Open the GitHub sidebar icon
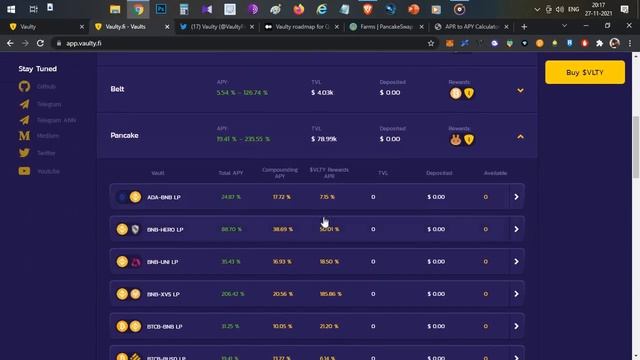 pyautogui.click(x=24, y=87)
